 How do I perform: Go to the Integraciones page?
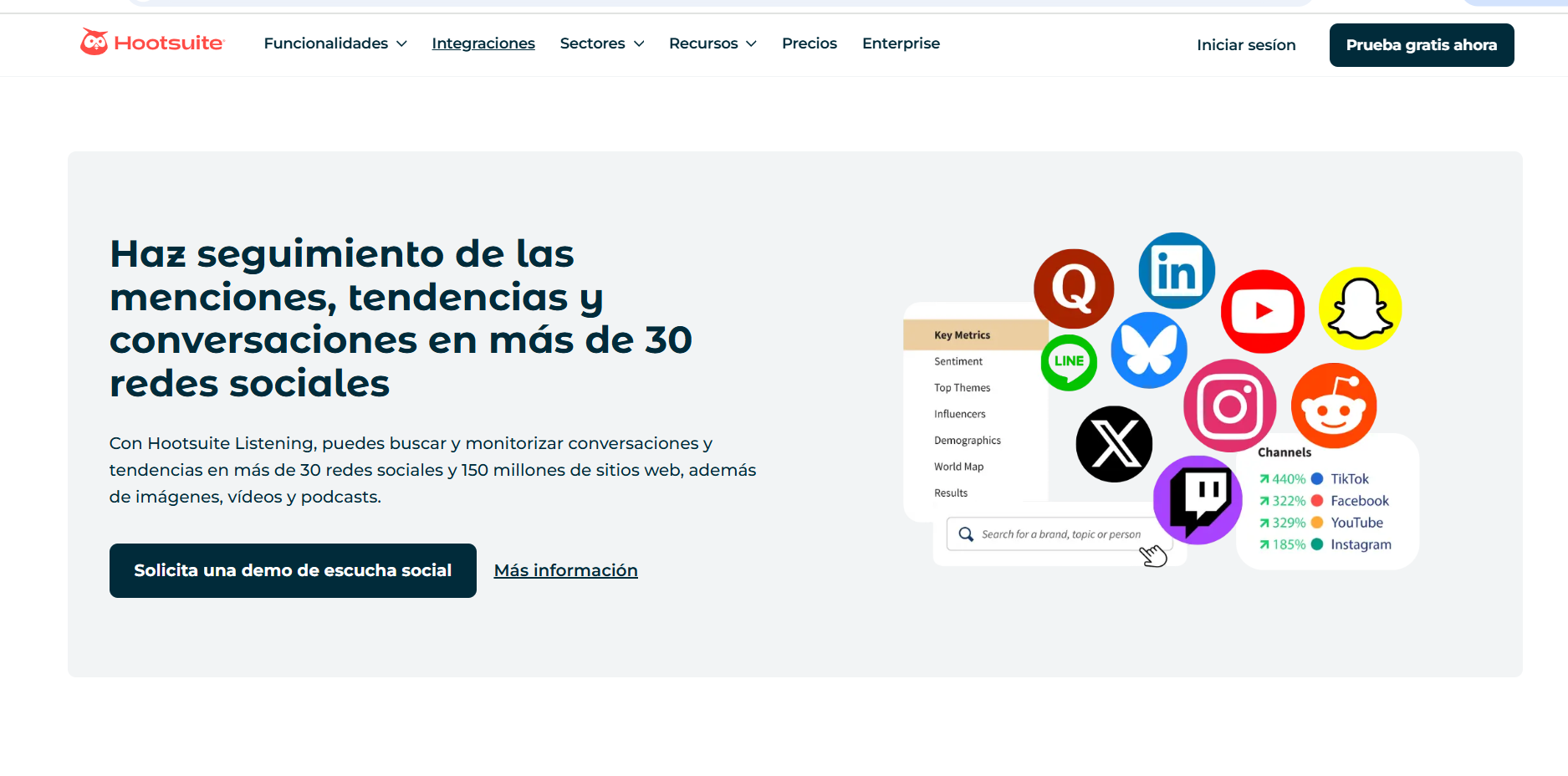coord(483,43)
